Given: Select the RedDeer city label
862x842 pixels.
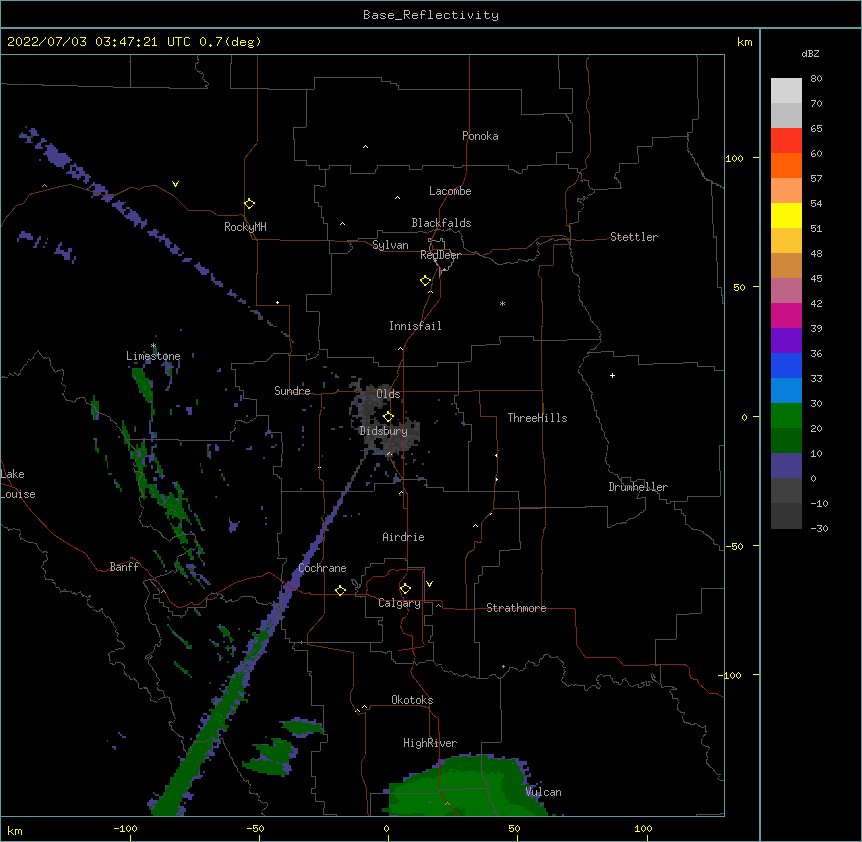Looking at the screenshot, I should coord(440,255).
